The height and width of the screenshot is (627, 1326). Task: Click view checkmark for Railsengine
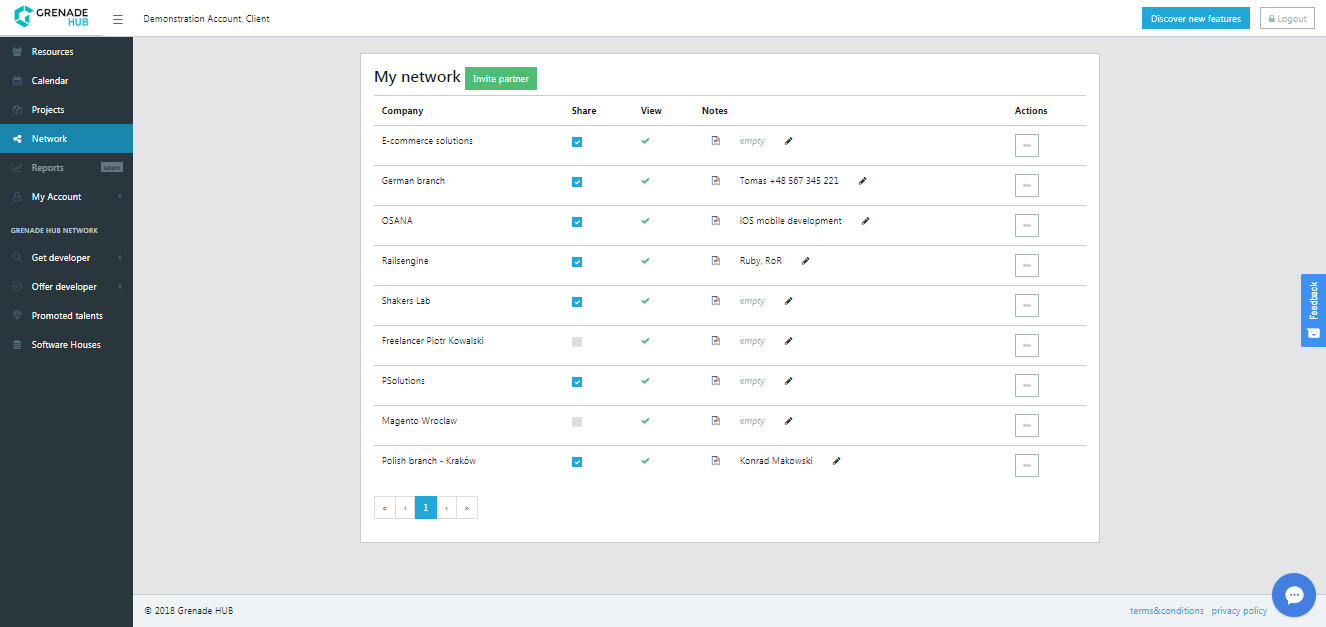coord(645,261)
